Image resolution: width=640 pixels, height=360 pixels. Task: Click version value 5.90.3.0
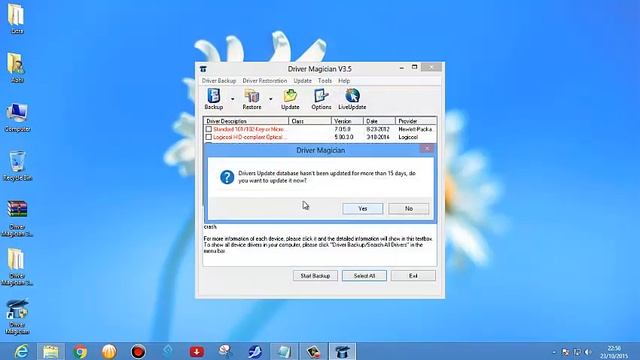point(344,137)
